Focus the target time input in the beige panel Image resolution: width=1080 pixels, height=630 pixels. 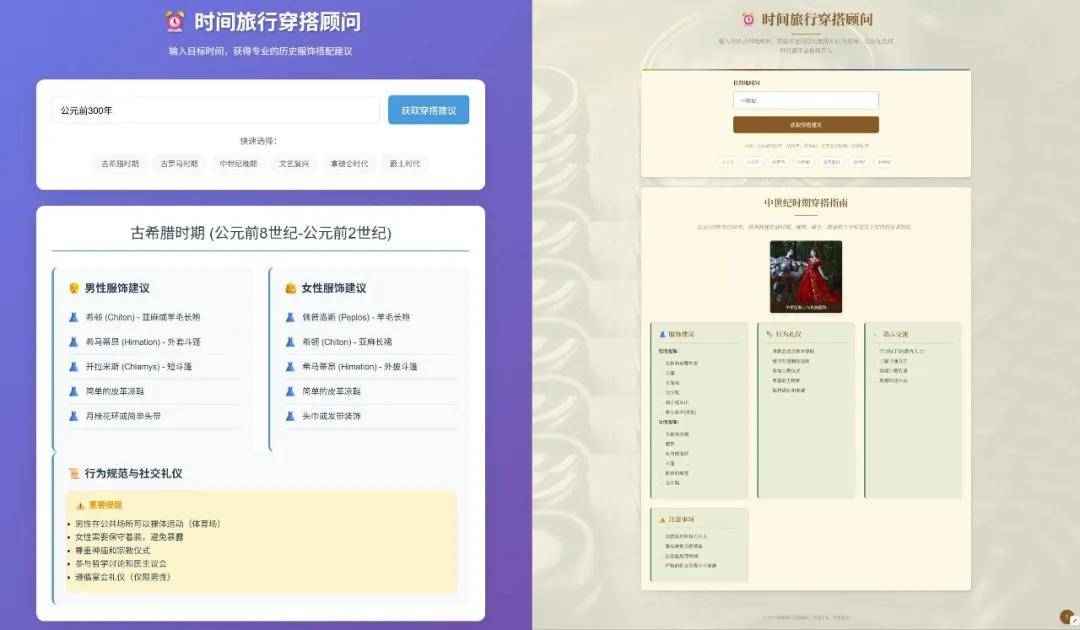click(805, 100)
